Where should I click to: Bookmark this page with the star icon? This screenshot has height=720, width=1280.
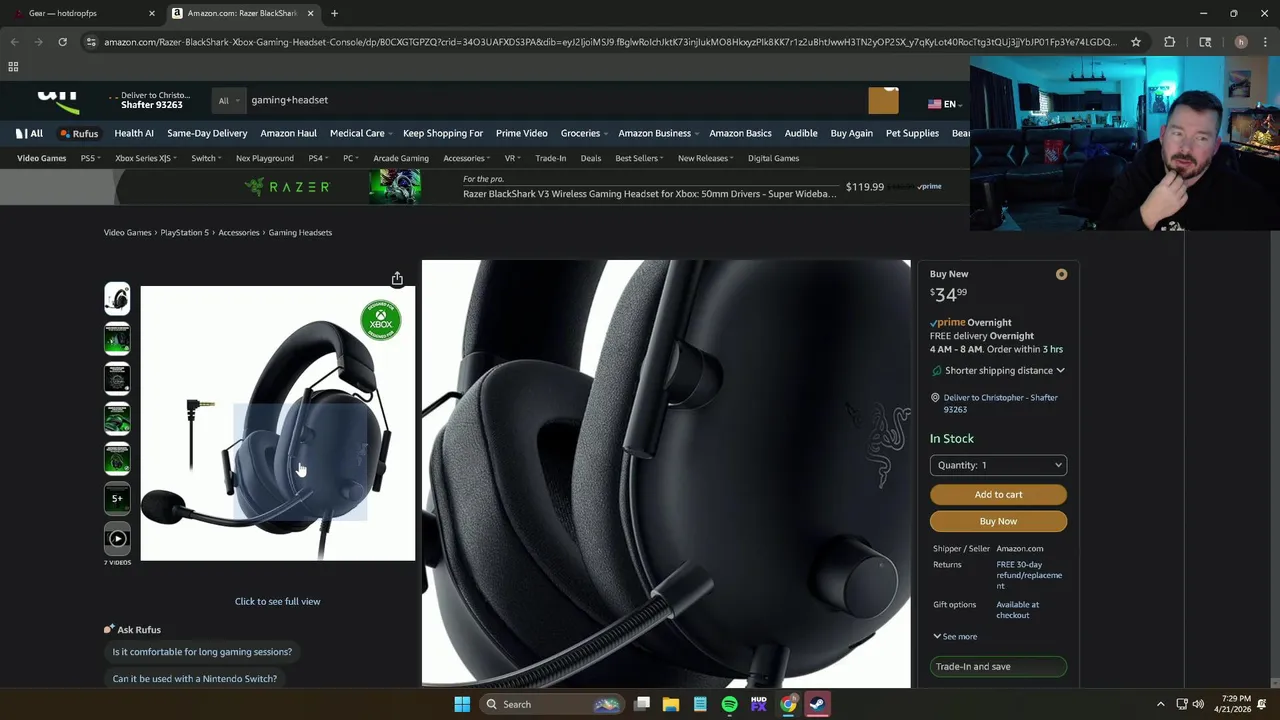pyautogui.click(x=1136, y=42)
